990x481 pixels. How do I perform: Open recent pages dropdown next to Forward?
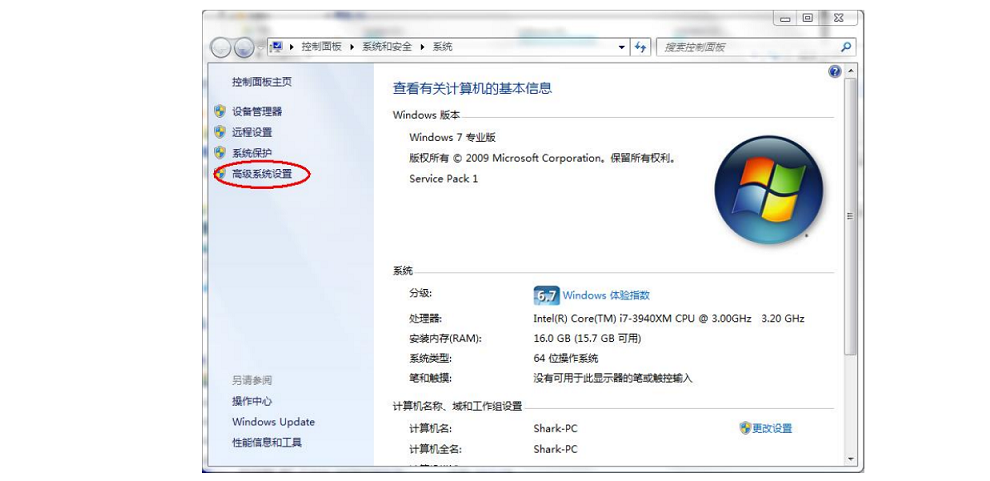click(259, 48)
